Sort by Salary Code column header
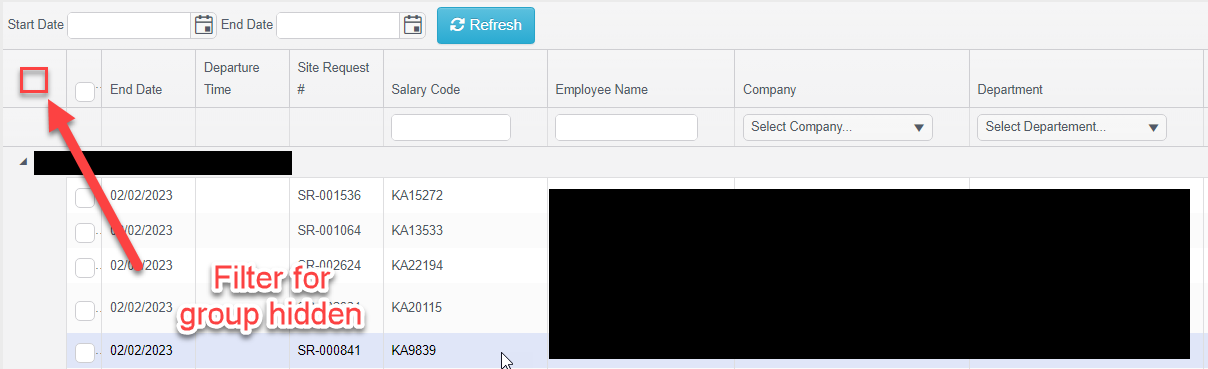This screenshot has width=1208, height=369. (x=425, y=89)
